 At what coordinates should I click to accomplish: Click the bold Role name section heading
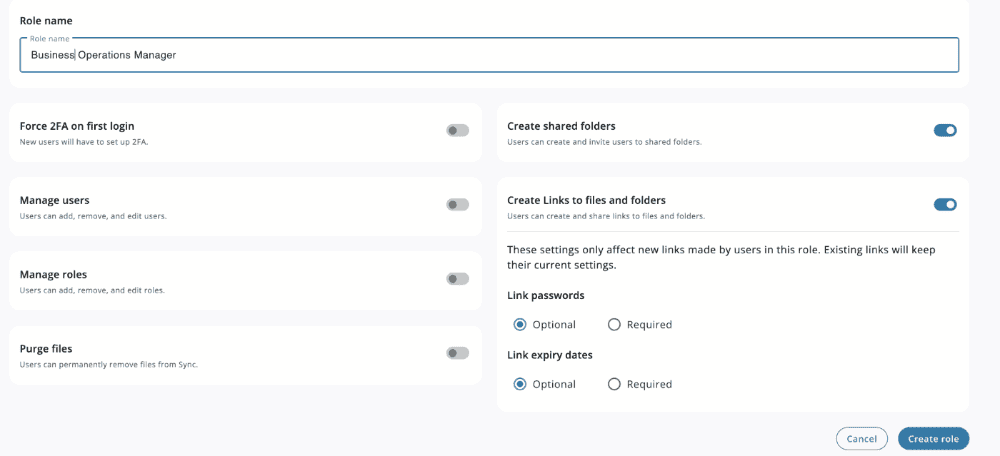coord(46,20)
